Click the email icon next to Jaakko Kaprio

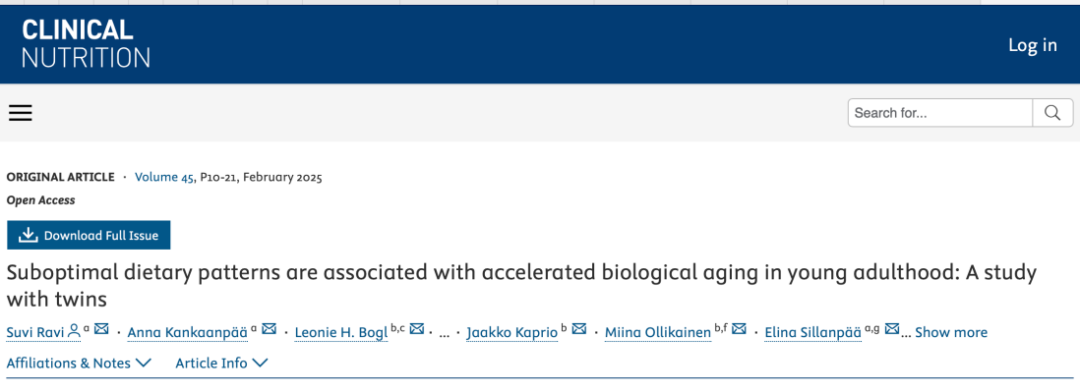tap(579, 329)
